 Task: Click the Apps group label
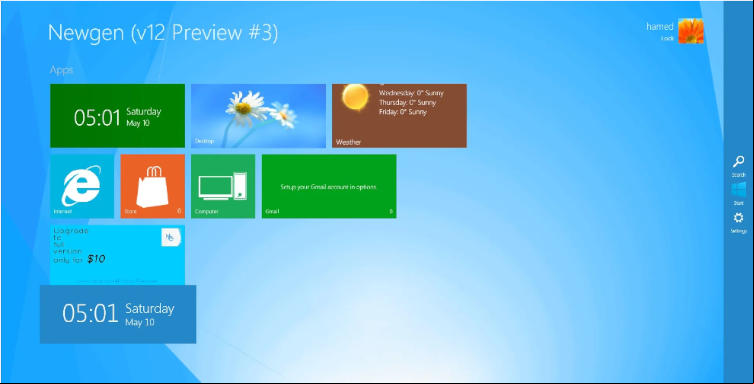[62, 70]
